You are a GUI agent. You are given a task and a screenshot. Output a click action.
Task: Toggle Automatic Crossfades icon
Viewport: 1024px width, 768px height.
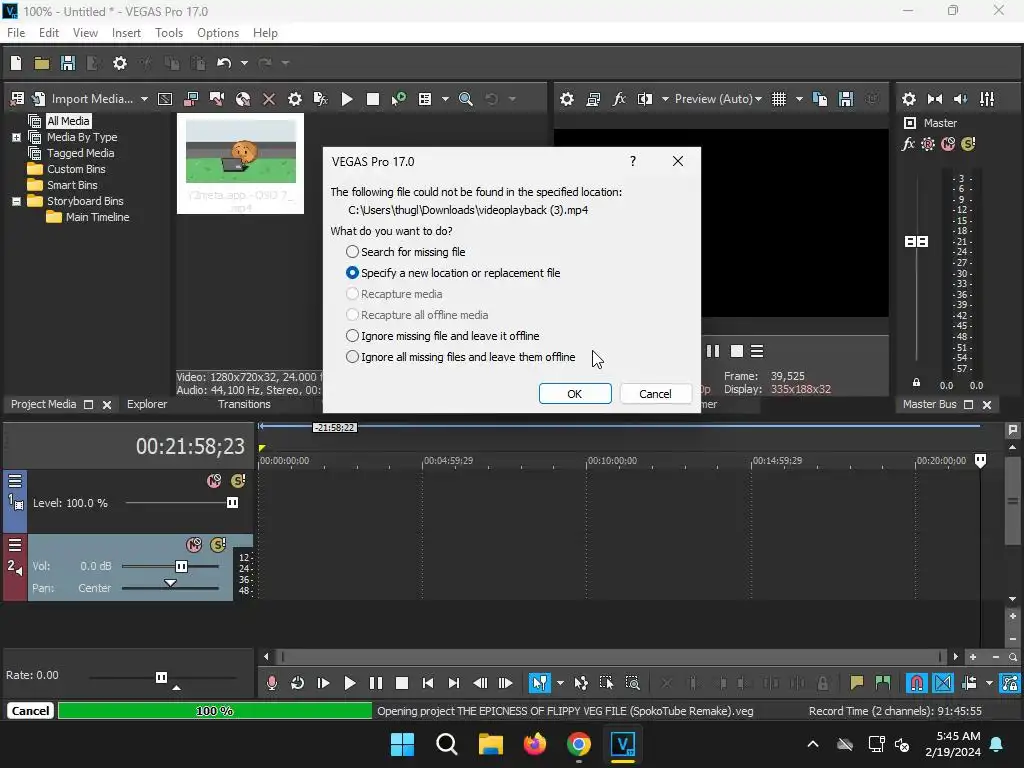click(943, 683)
